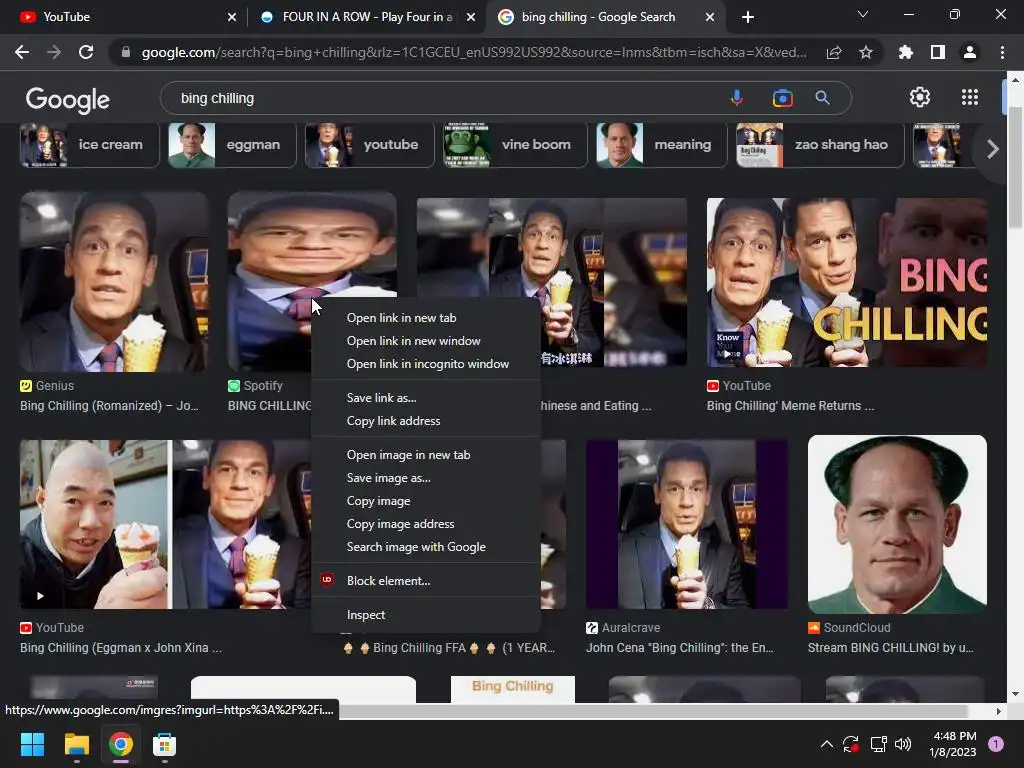Open Google quick settings gear
Screen dimensions: 1024x768
(x=920, y=97)
